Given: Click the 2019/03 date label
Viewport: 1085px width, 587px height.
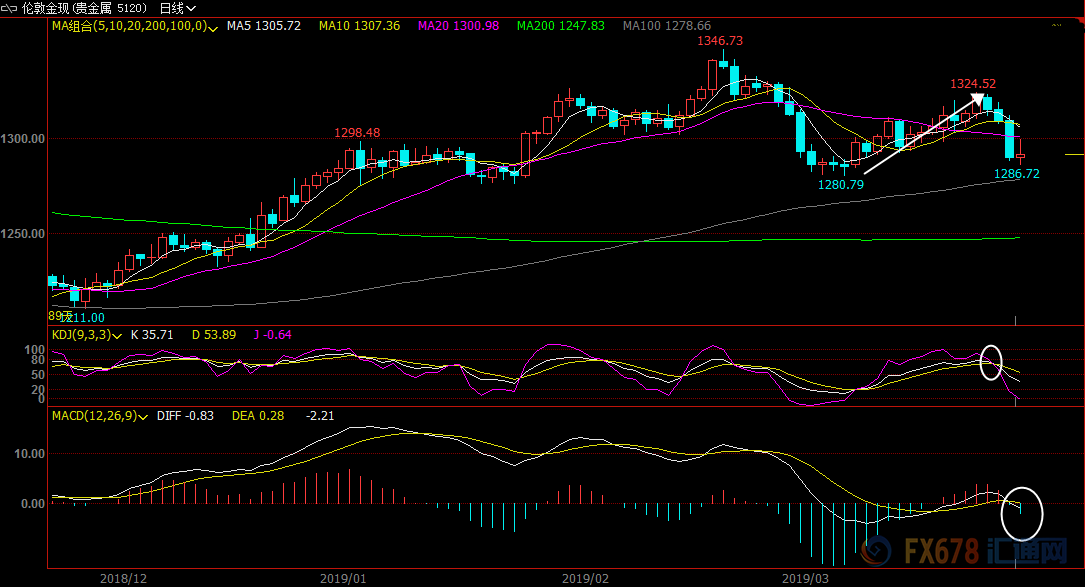Looking at the screenshot, I should click(805, 579).
